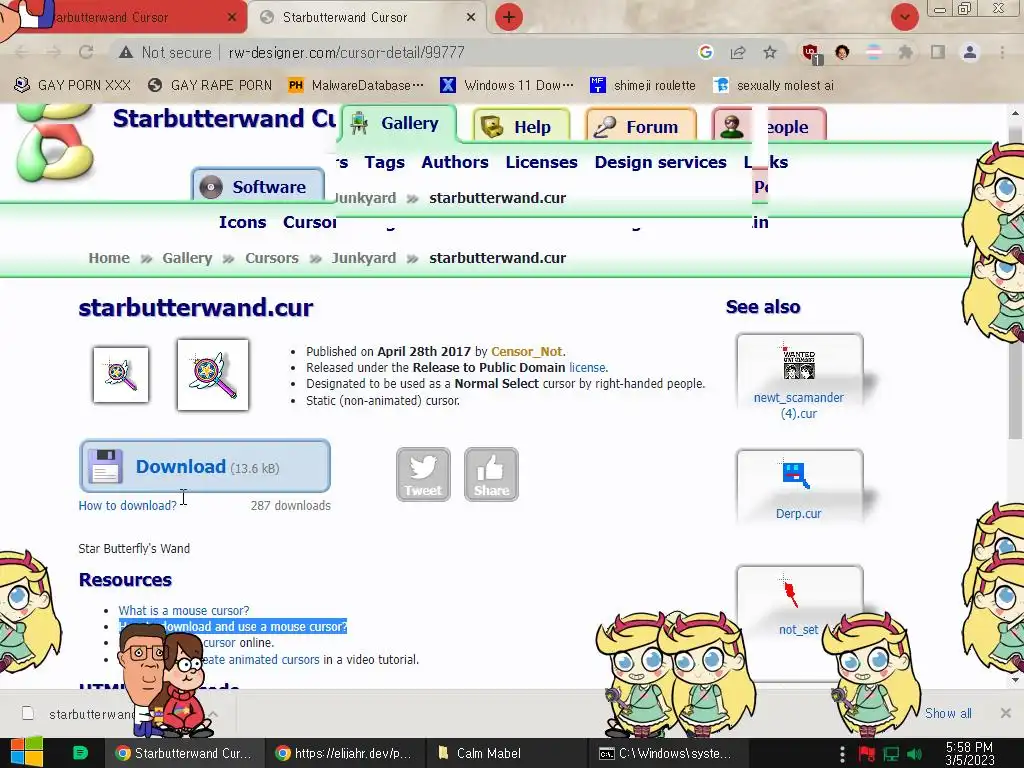
Task: Open the Gallery tab
Action: click(x=396, y=123)
